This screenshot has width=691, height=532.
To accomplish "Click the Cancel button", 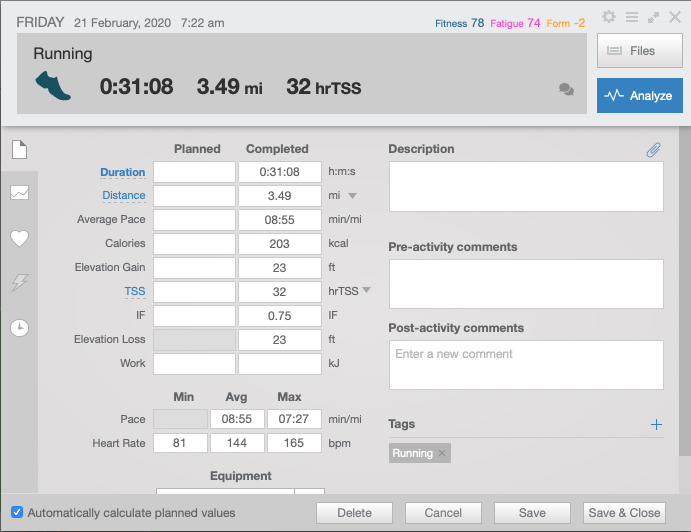I will tap(443, 513).
